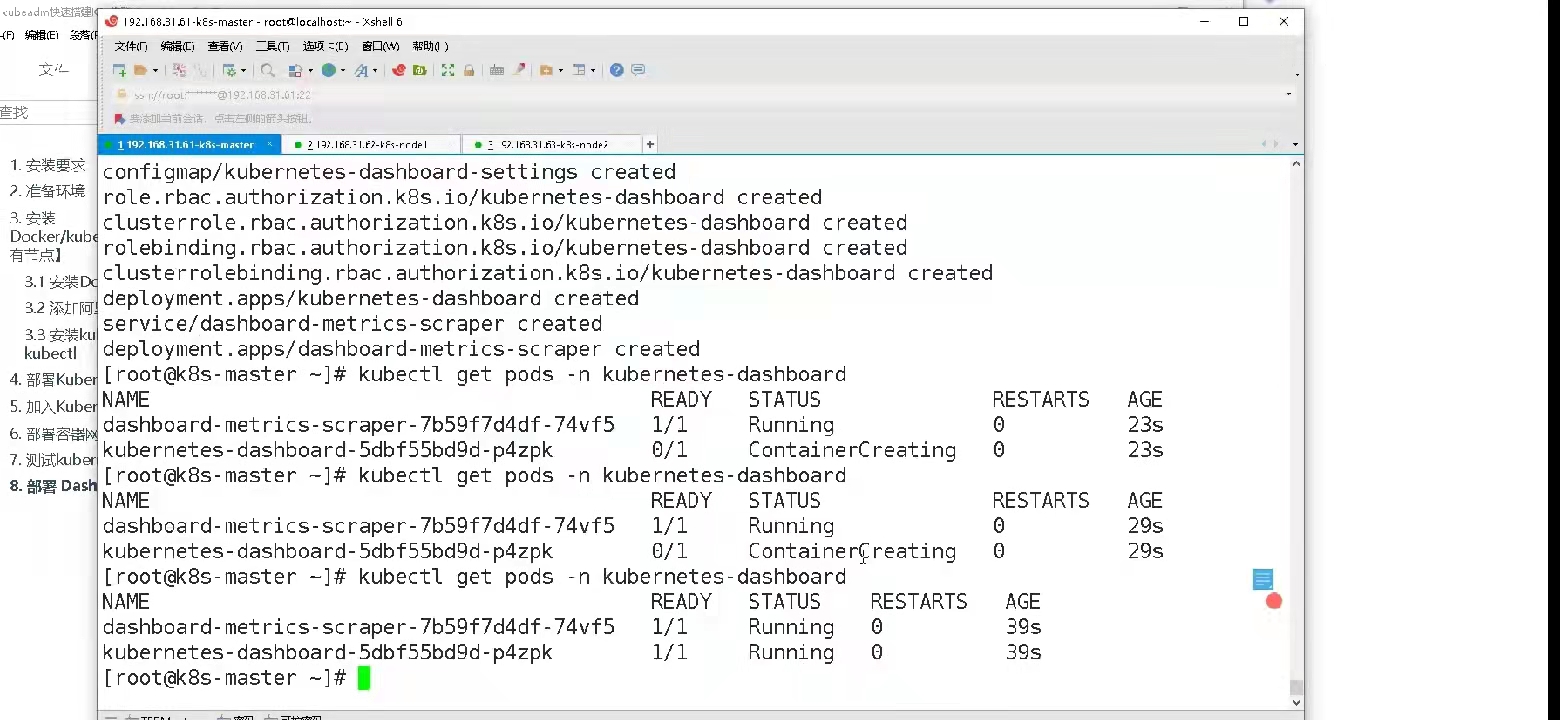Viewport: 1560px width, 720px height.
Task: Expand the properties gear dropdown arrow
Action: point(243,70)
